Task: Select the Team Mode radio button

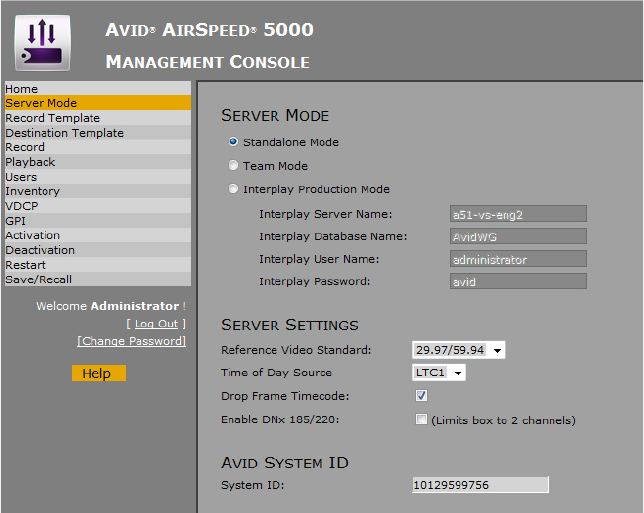Action: pyautogui.click(x=233, y=165)
